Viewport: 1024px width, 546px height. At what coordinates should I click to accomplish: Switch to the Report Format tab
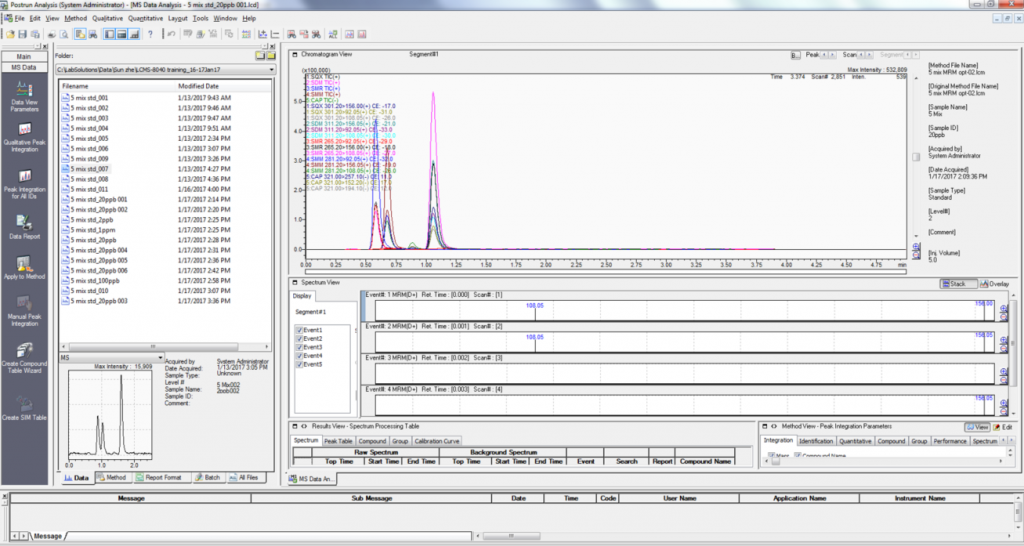tap(165, 478)
